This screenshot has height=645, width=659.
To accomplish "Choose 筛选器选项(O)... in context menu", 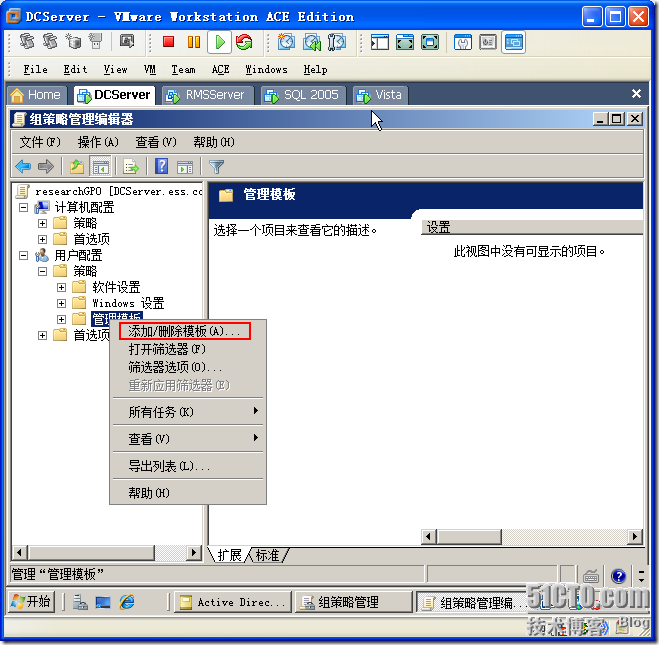I will pos(187,367).
